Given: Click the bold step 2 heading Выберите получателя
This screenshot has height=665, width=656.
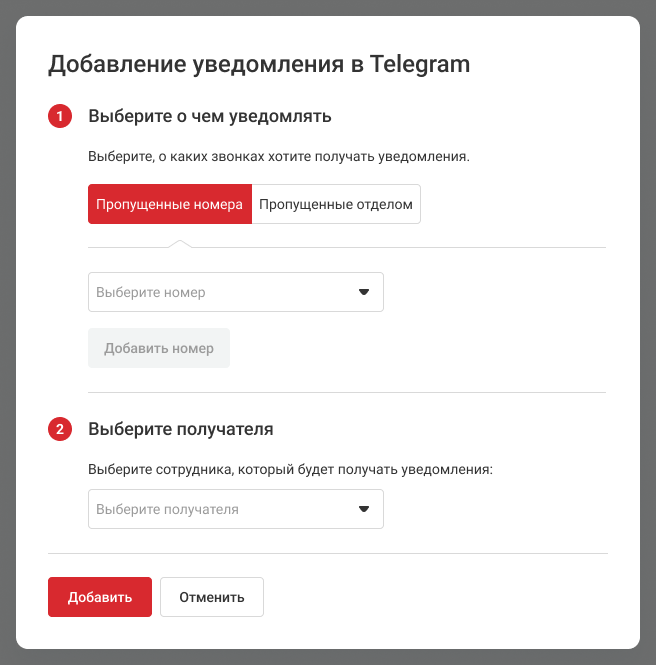Looking at the screenshot, I should 181,430.
